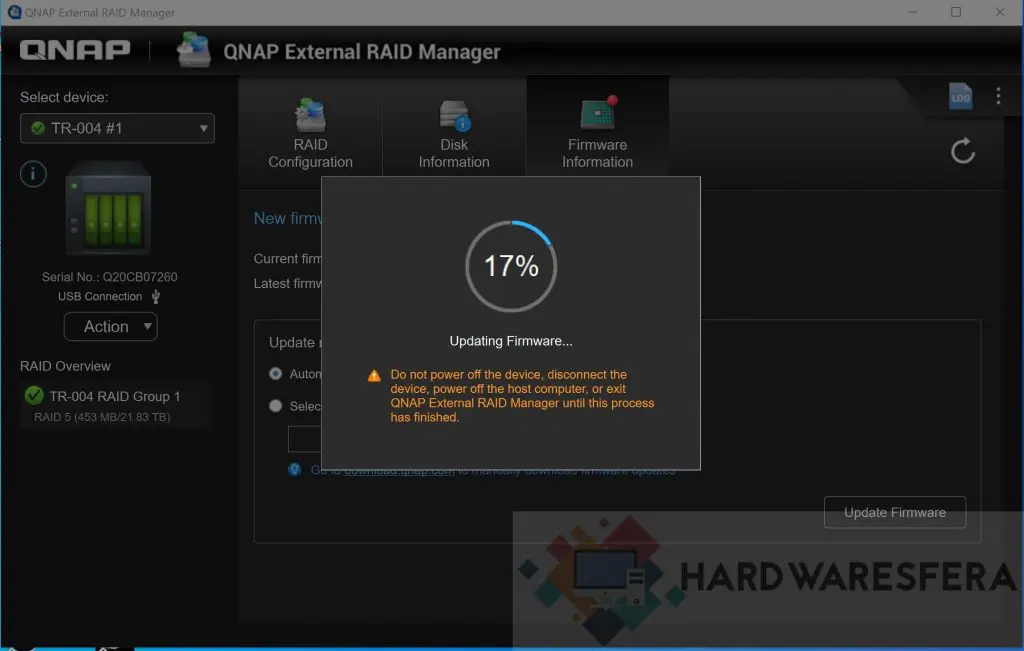Maximize the QNAP External RAID Manager window

coord(955,12)
